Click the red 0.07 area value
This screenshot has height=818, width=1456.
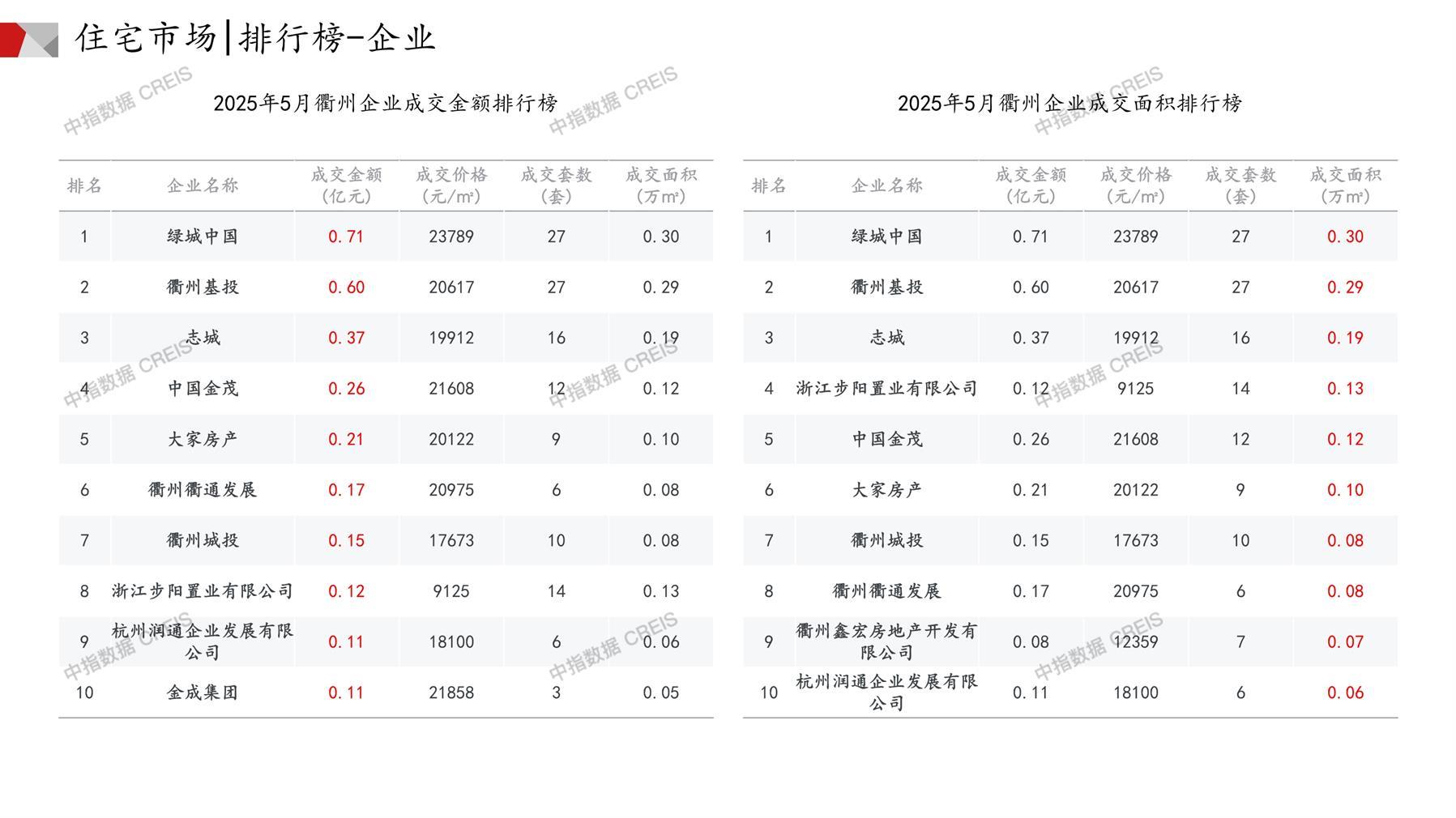[1345, 641]
